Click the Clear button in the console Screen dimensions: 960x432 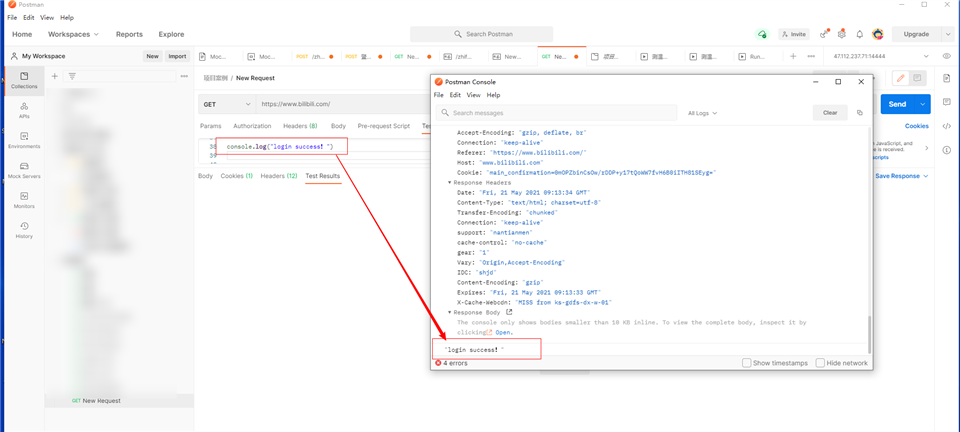coord(830,113)
